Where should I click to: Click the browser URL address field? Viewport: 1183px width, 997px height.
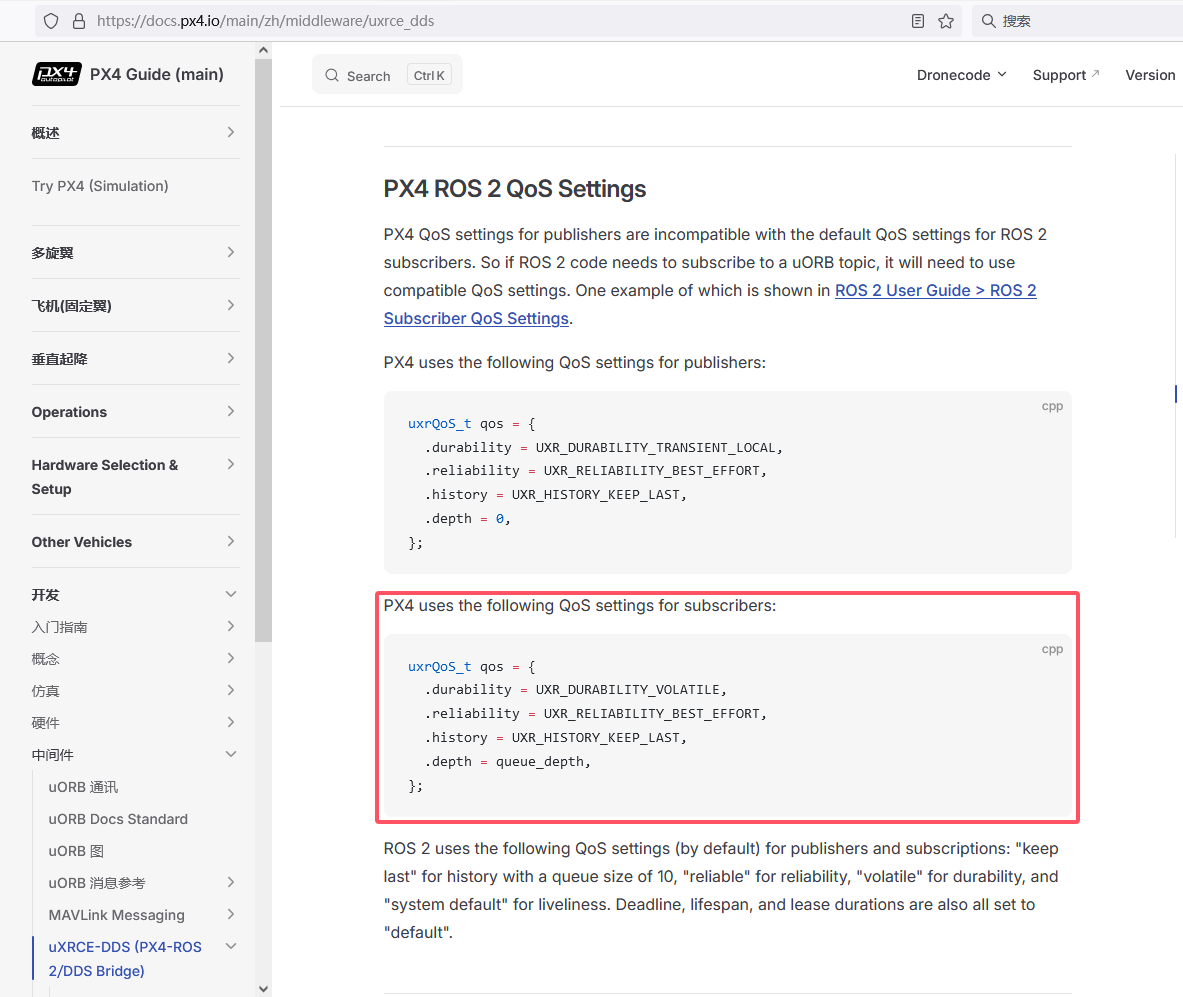pos(498,21)
